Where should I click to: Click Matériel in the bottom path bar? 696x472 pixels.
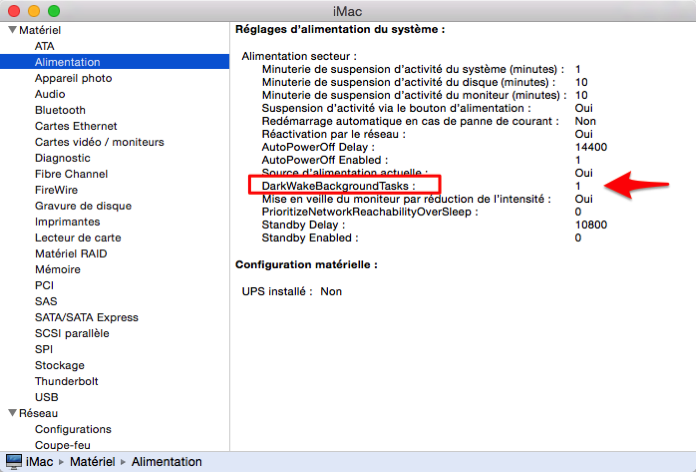[91, 462]
